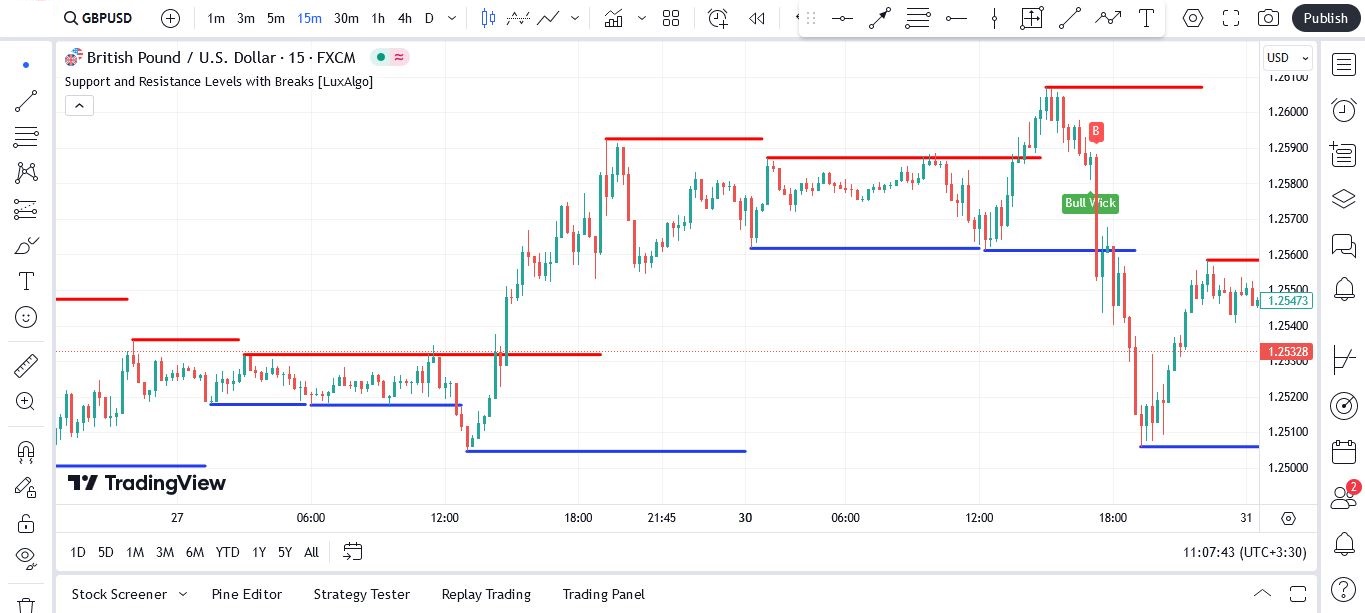Open chart settings hexagon icon

click(x=1193, y=18)
